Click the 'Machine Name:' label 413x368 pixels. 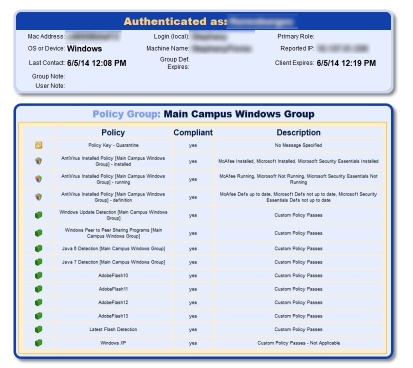pos(168,48)
